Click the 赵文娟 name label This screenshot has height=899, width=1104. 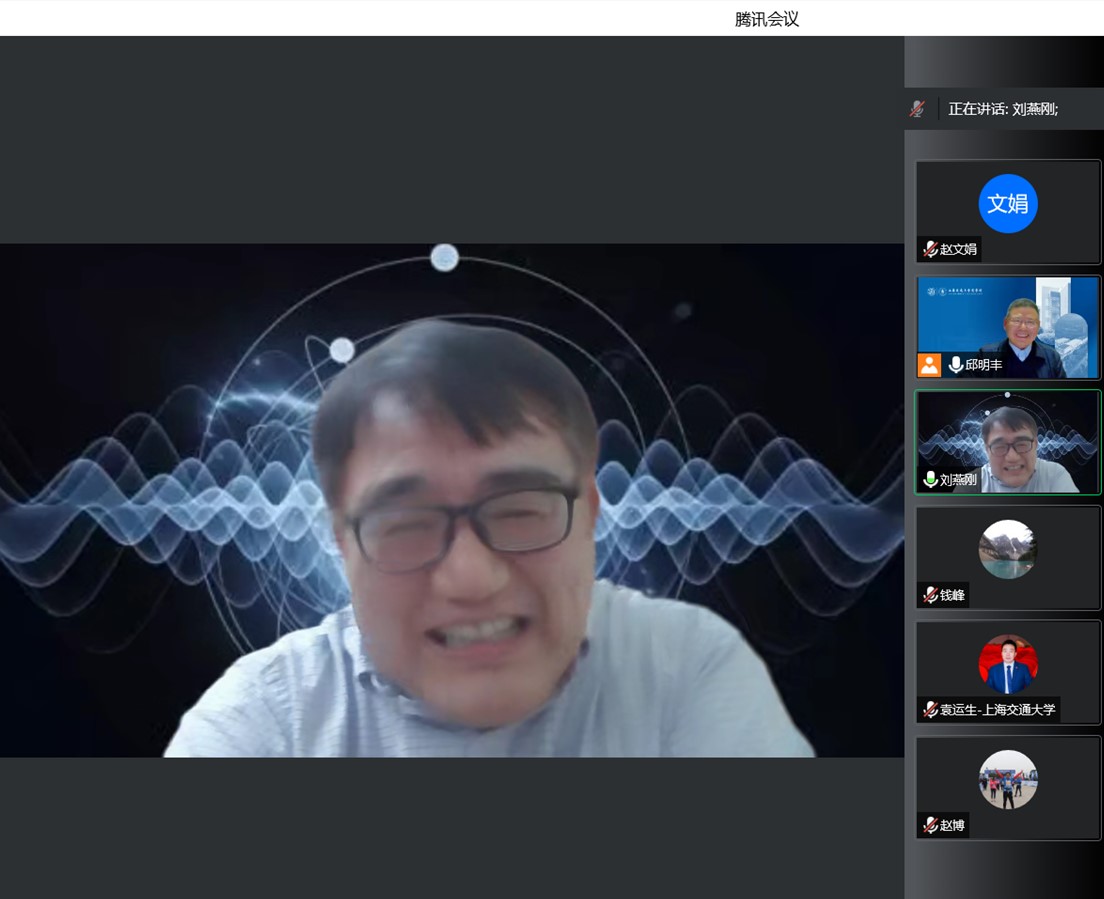pos(958,249)
